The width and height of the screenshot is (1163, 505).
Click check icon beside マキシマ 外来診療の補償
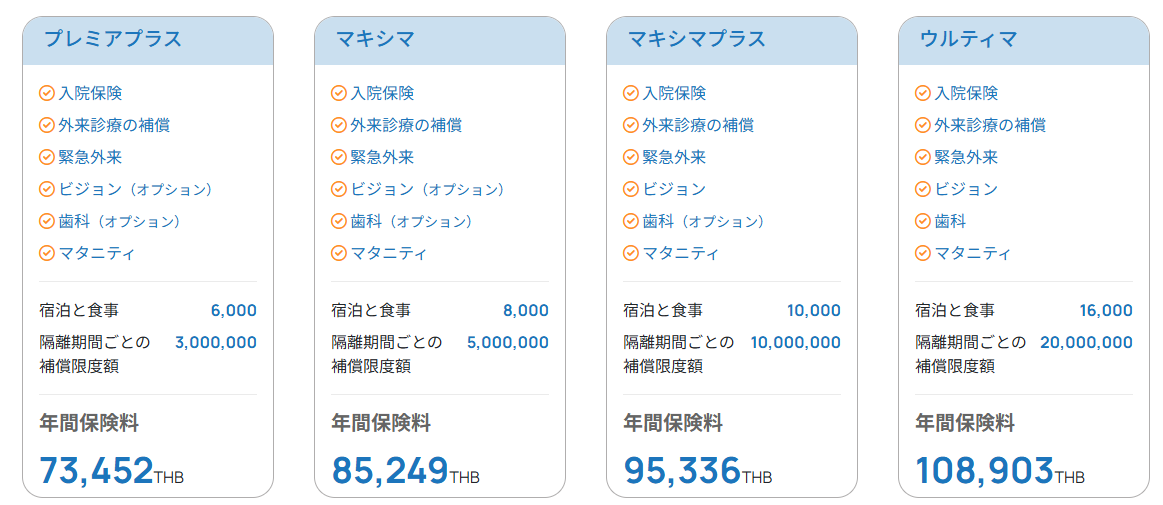[x=338, y=125]
